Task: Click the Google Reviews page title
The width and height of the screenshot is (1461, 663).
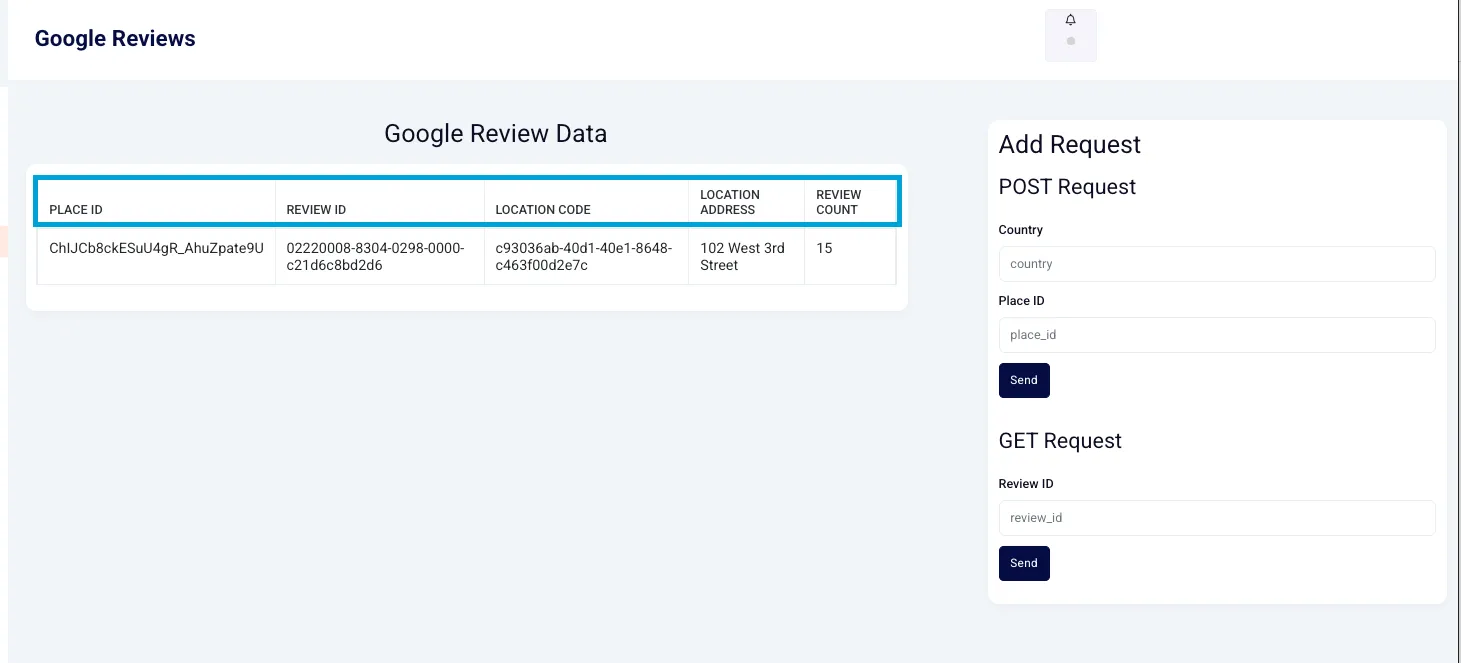Action: 115,39
